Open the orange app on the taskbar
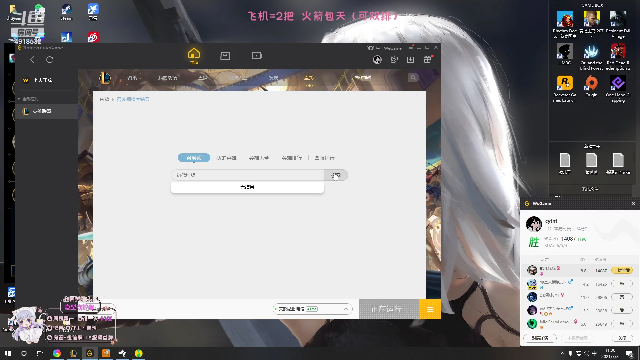The width and height of the screenshot is (640, 360). (x=106, y=353)
